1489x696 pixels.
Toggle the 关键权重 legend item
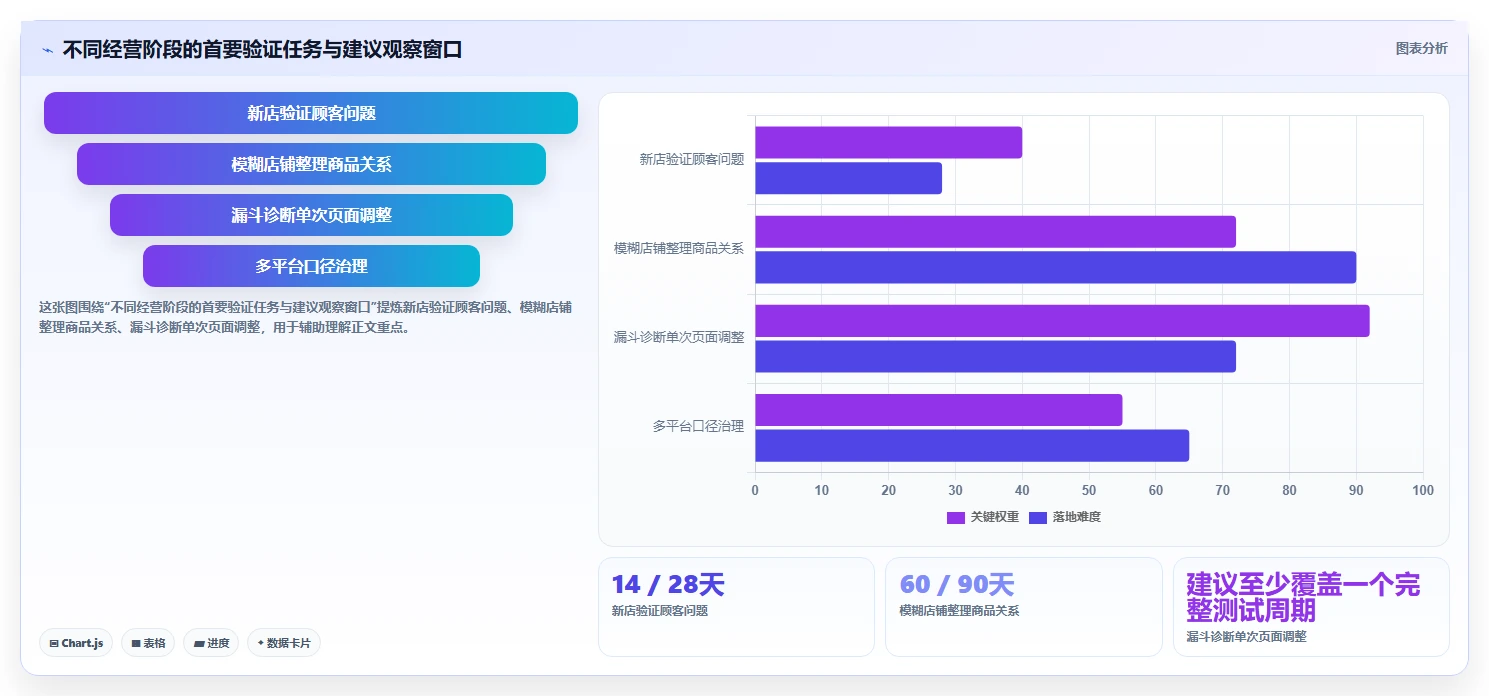983,517
